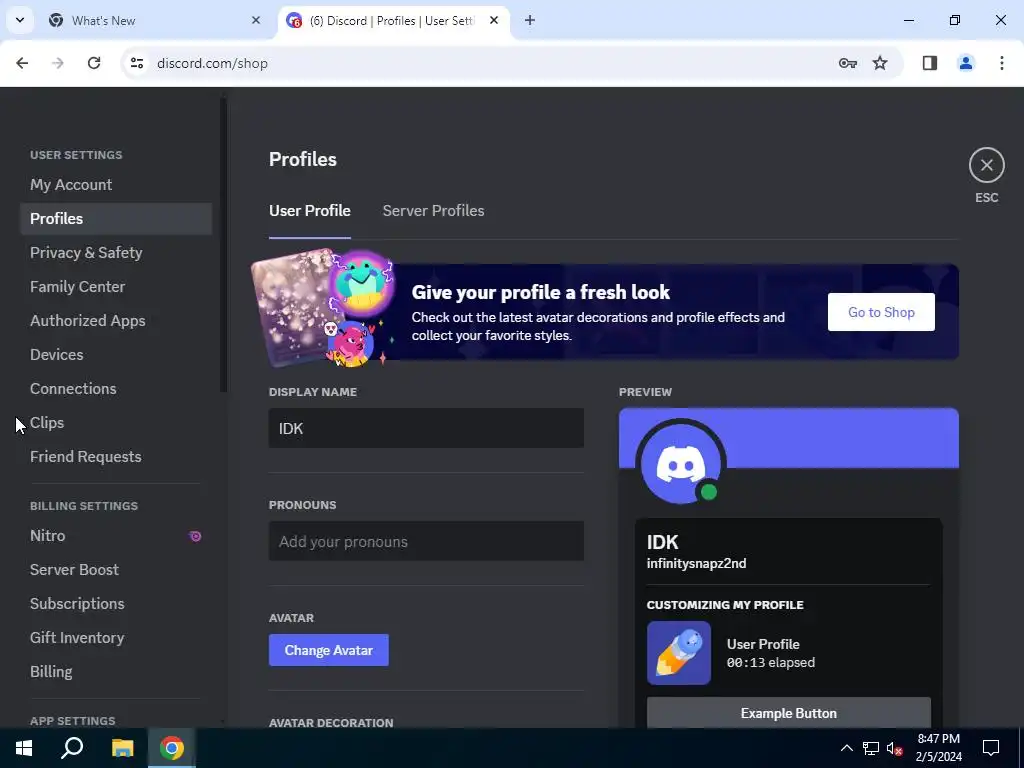Show hidden system tray icons
This screenshot has width=1024, height=768.
pos(846,748)
